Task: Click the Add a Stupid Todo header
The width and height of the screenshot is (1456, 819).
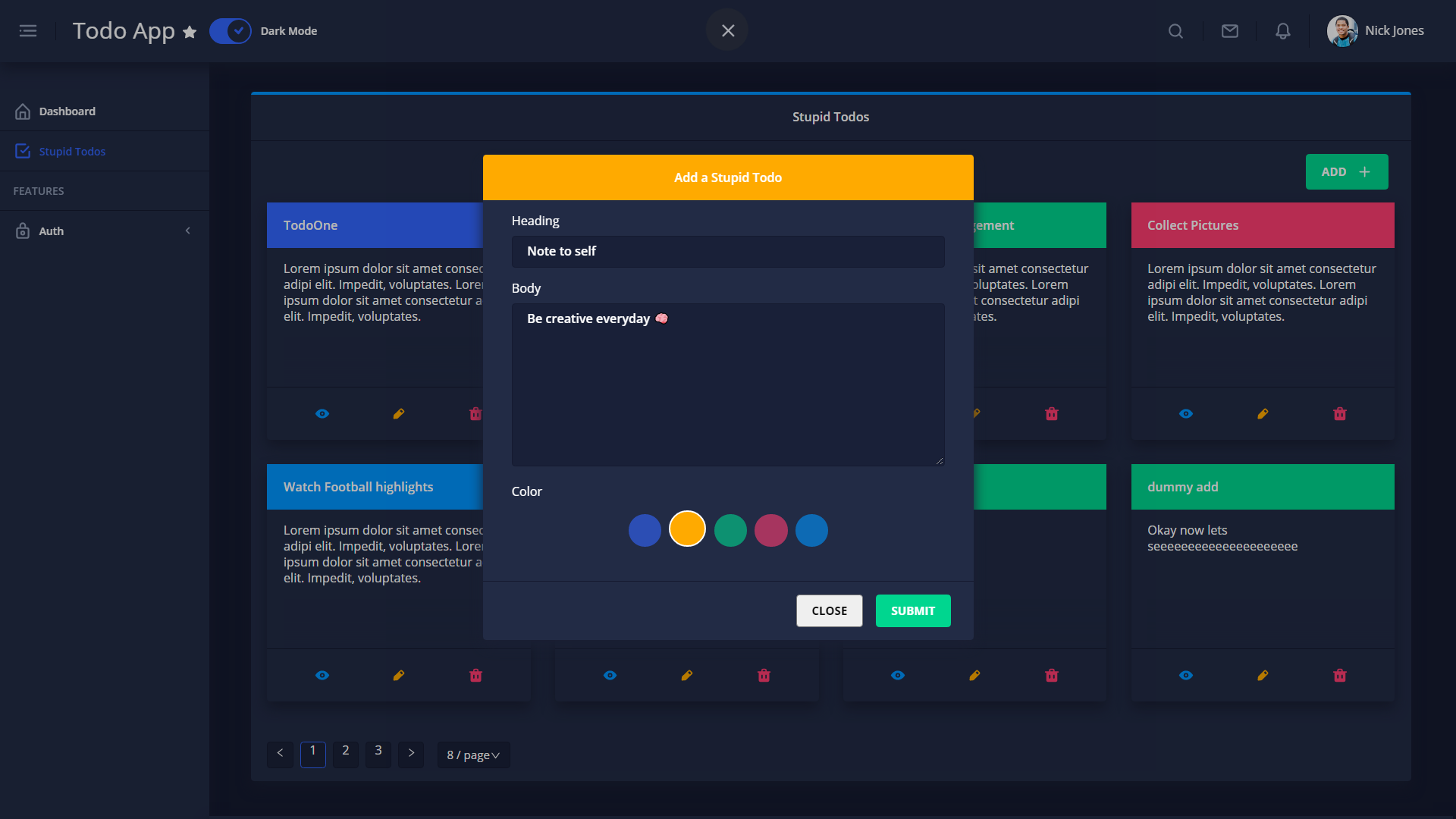Action: [x=728, y=177]
